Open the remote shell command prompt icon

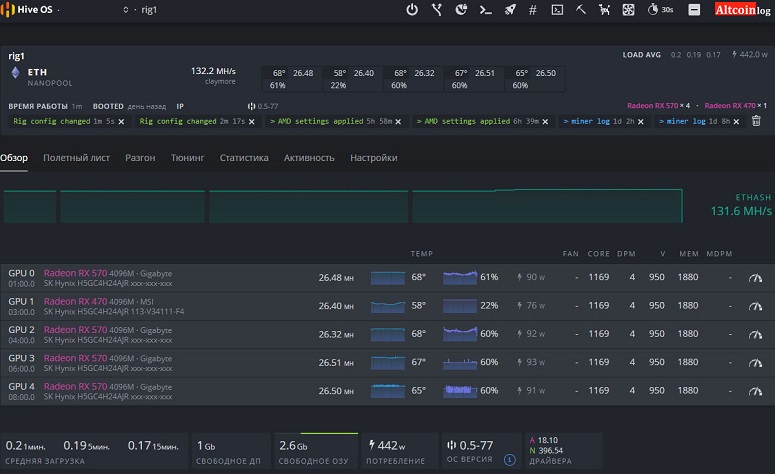[x=485, y=10]
